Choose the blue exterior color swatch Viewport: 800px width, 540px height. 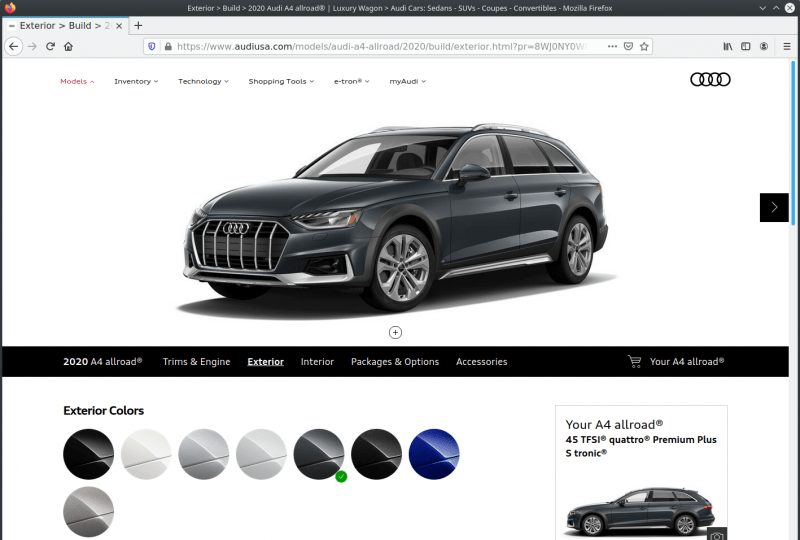pos(434,454)
